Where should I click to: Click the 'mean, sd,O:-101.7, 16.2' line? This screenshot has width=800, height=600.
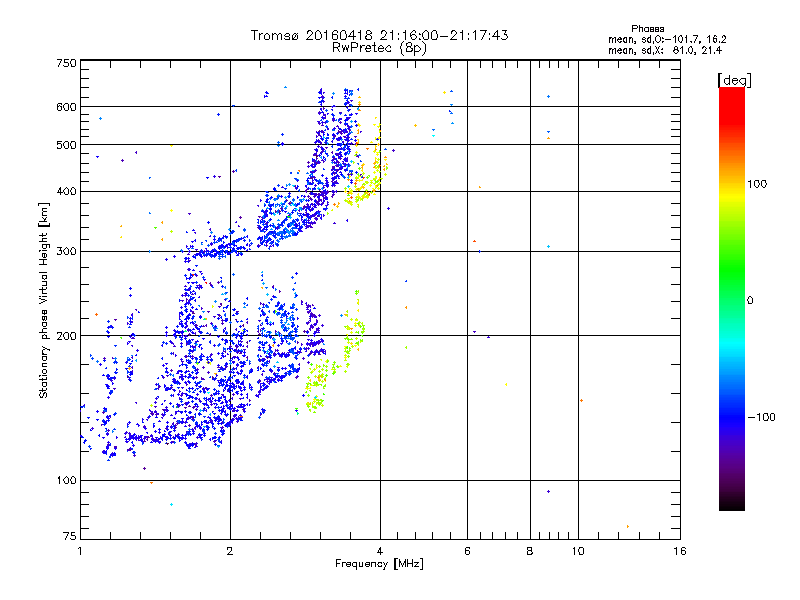pos(667,39)
